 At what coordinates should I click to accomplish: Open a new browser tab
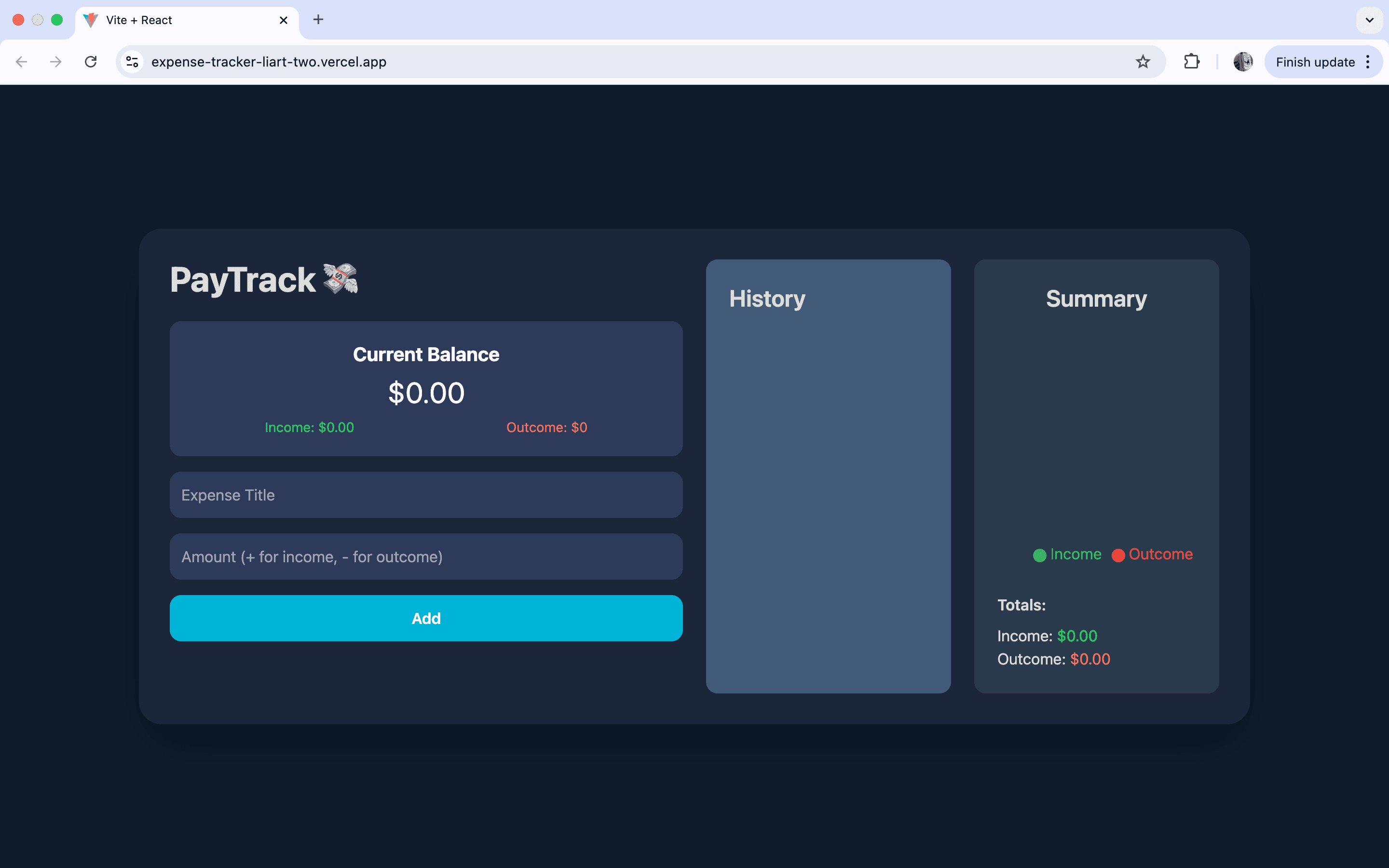[x=318, y=20]
